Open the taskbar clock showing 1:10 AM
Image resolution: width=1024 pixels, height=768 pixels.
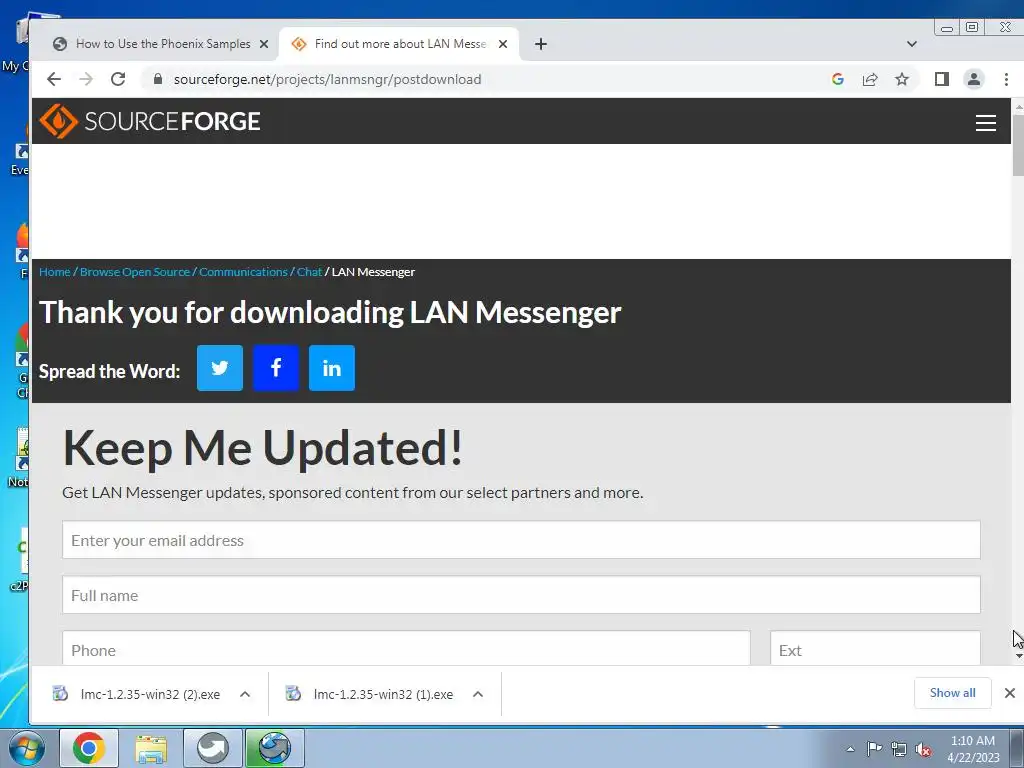pyautogui.click(x=973, y=749)
